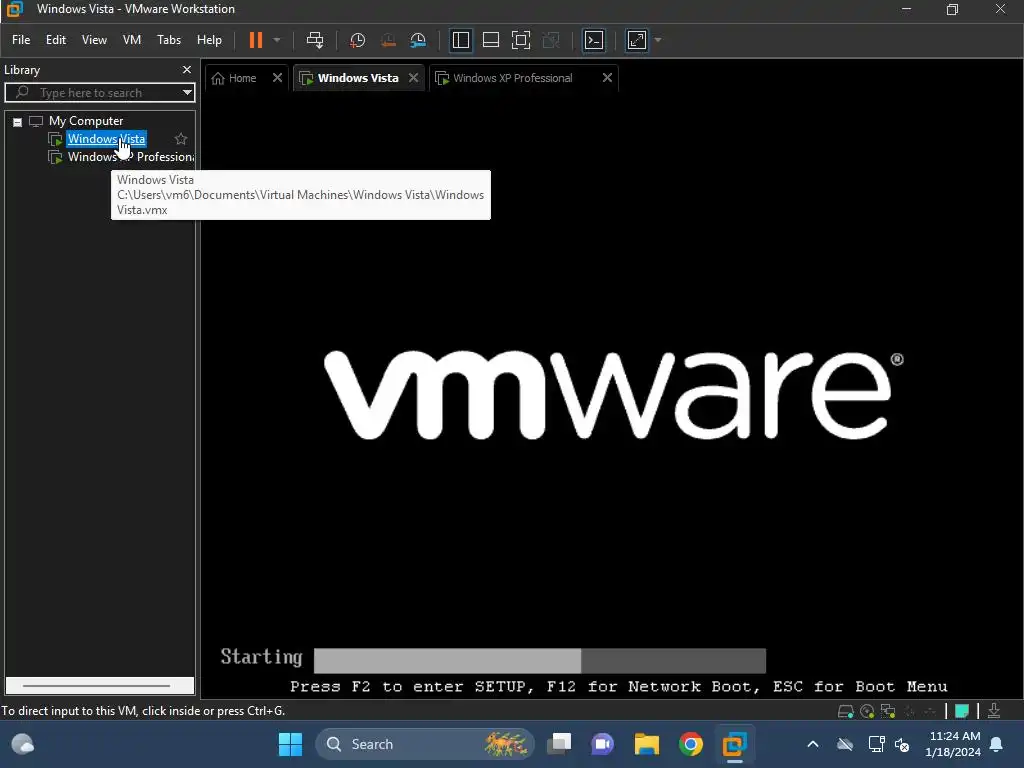Suspend the VM with the orange pause button
Image resolution: width=1024 pixels, height=768 pixels.
coord(255,40)
